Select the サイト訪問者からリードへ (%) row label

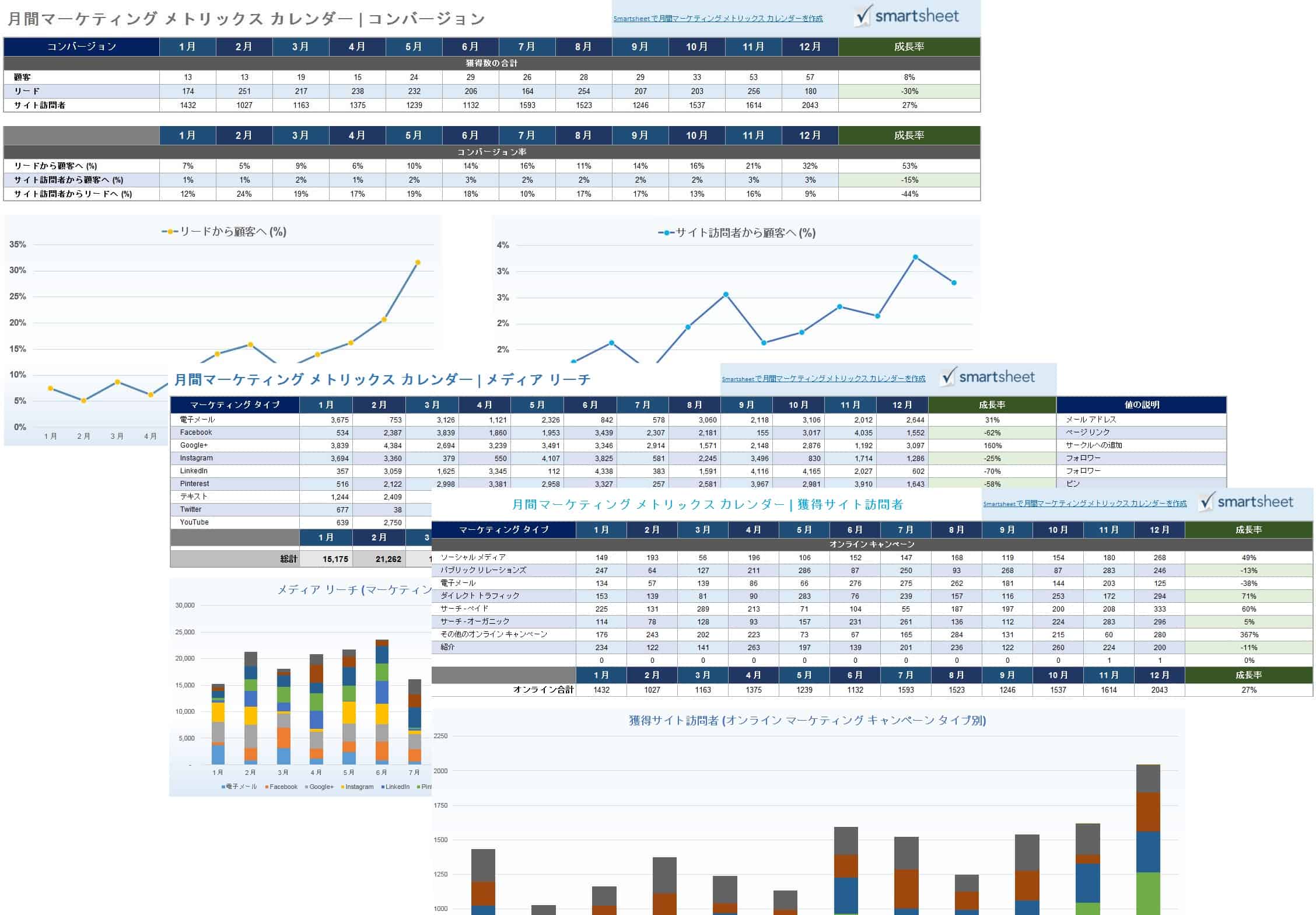(x=82, y=194)
